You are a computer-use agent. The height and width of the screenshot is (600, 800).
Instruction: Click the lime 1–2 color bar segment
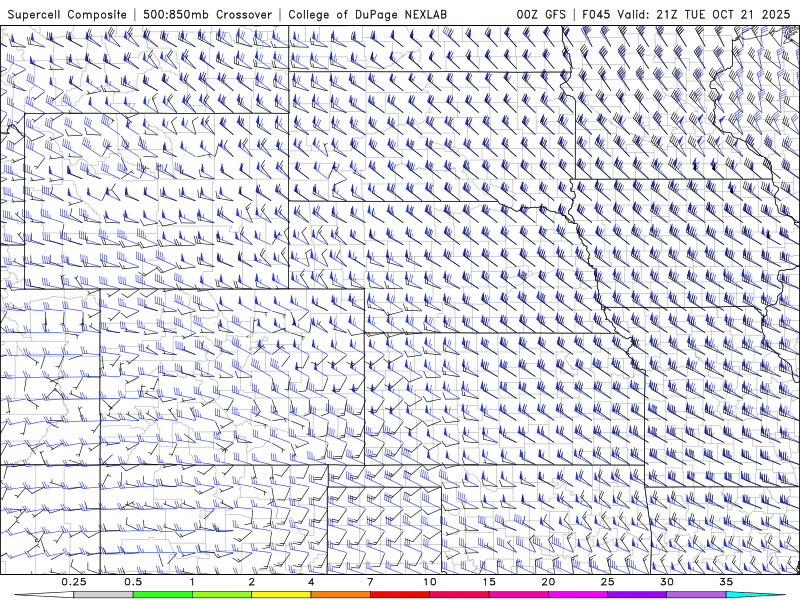[222, 595]
